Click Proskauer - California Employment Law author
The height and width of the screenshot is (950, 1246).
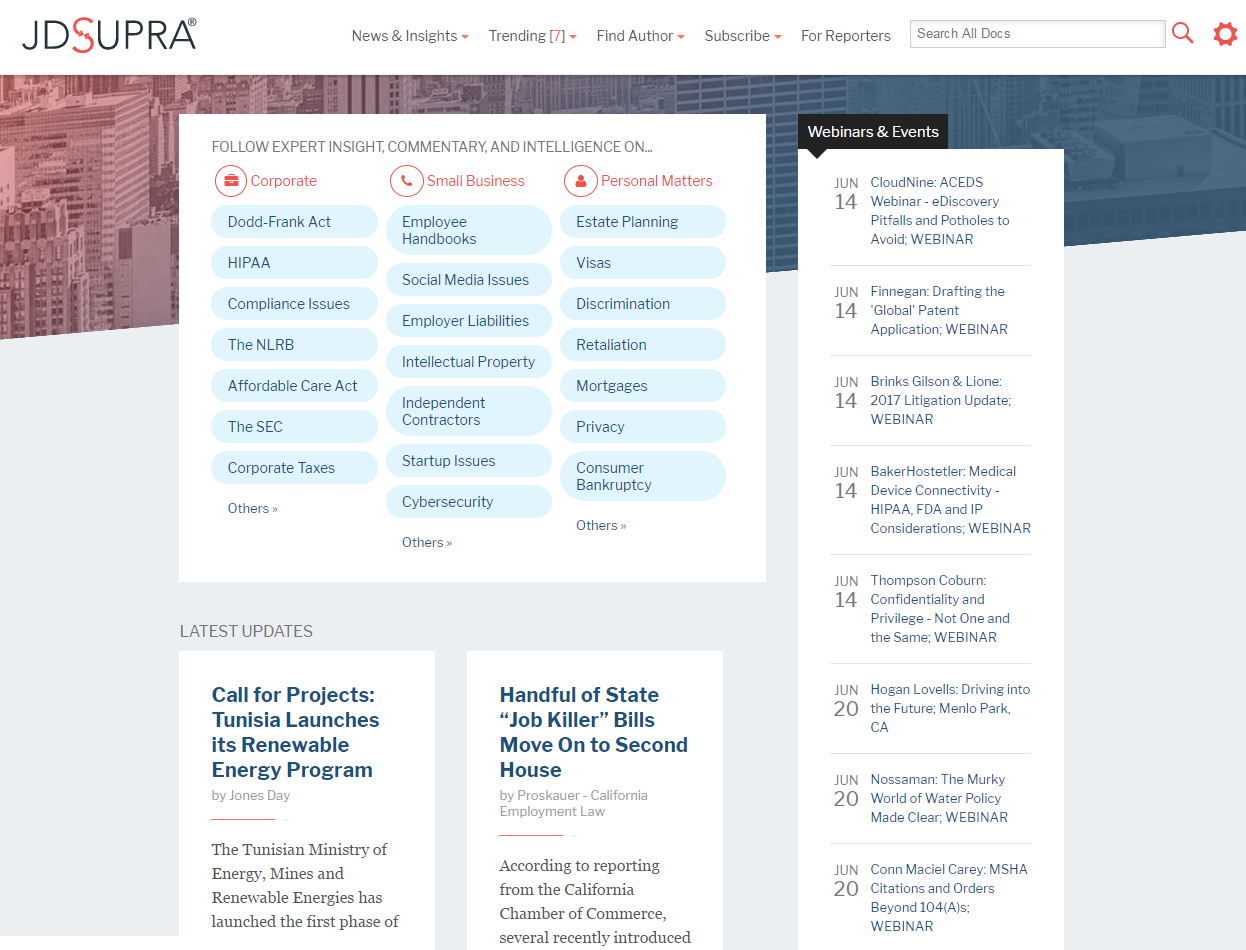coord(574,803)
